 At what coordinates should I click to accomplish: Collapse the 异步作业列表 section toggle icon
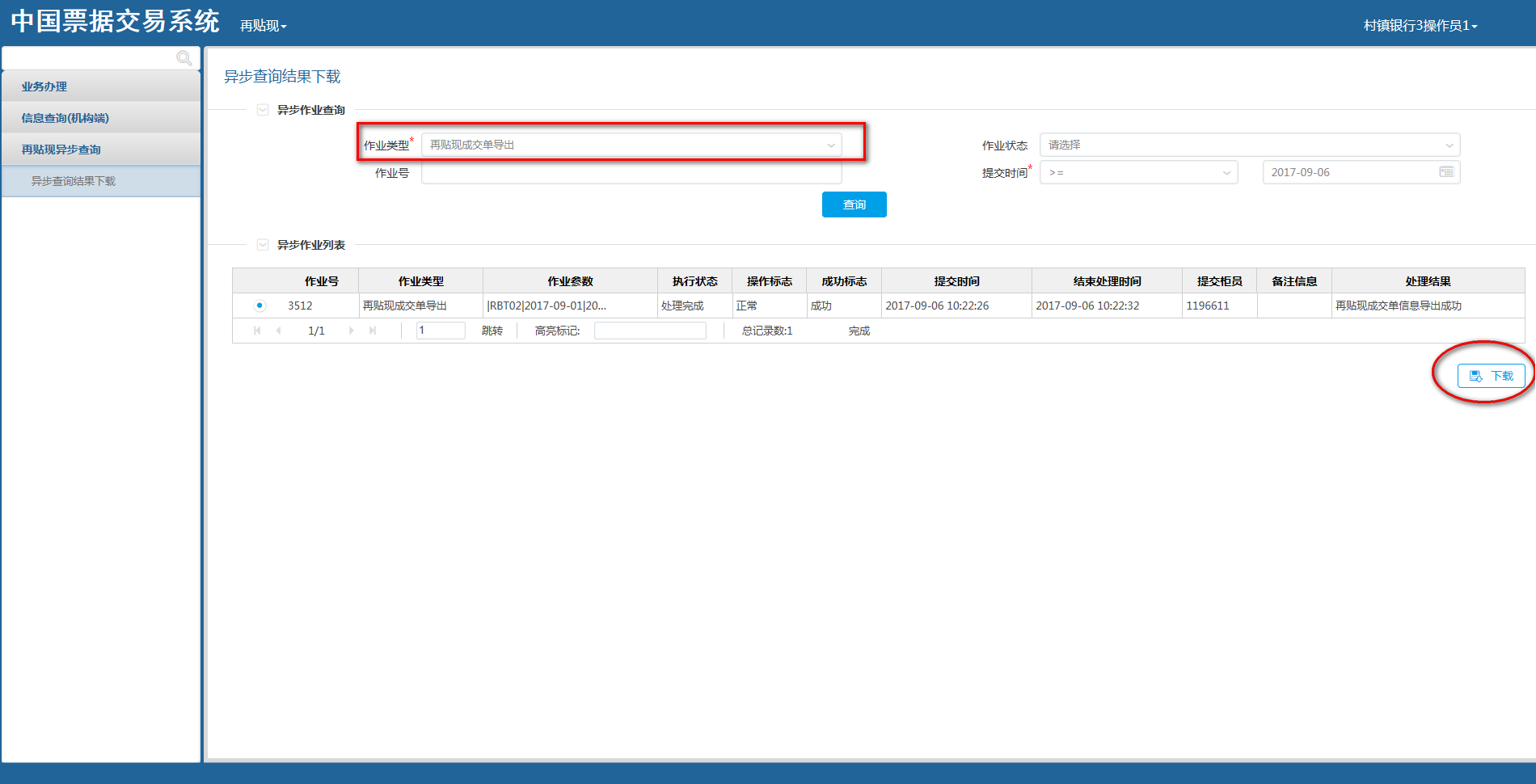tap(263, 245)
